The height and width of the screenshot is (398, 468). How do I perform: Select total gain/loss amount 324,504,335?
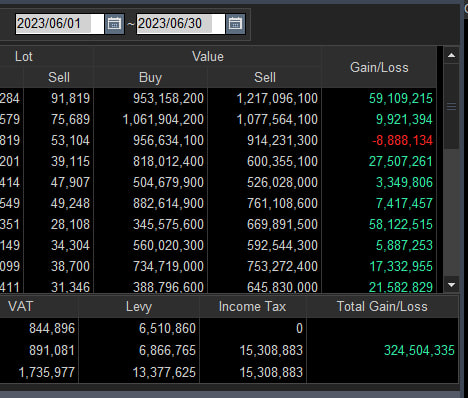[419, 350]
